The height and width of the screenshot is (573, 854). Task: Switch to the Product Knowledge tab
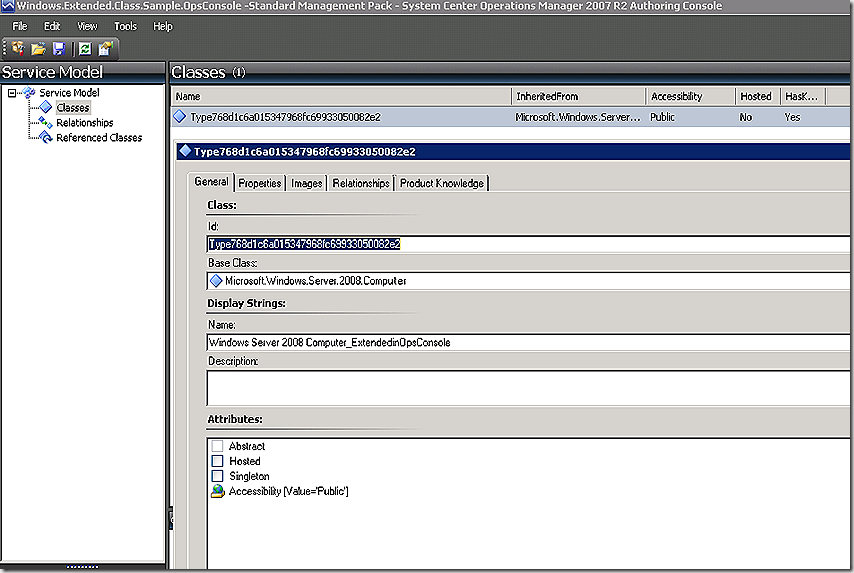(x=442, y=183)
